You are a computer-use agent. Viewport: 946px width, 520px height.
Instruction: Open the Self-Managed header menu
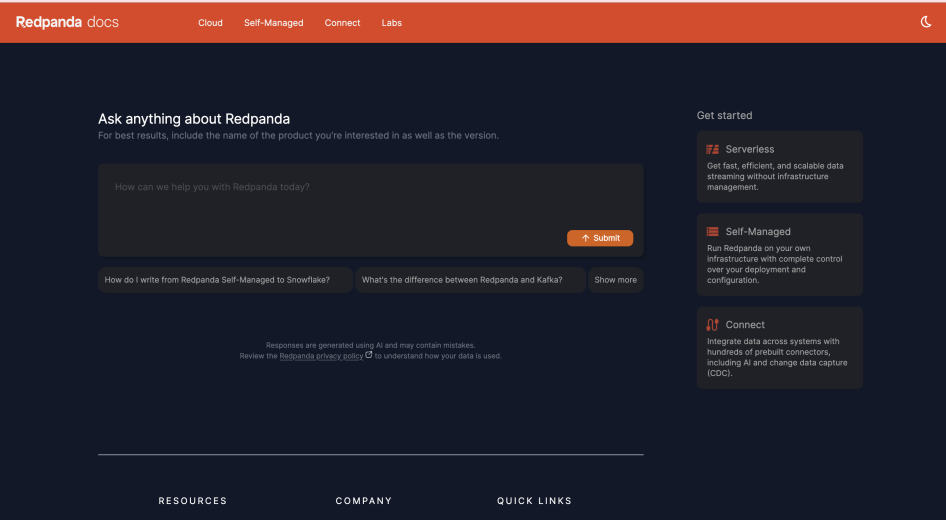pyautogui.click(x=273, y=23)
